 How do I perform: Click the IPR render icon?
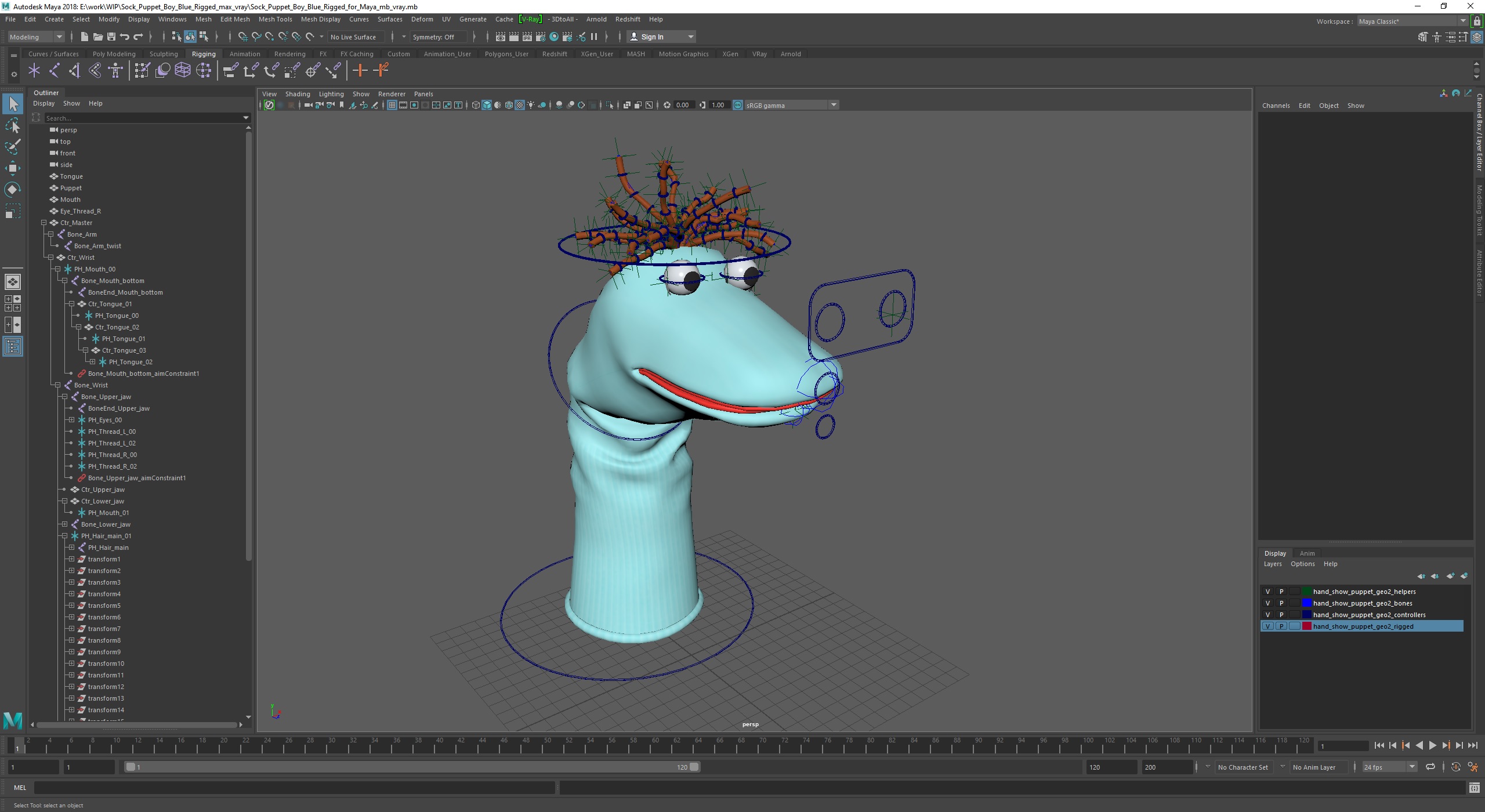[527, 37]
